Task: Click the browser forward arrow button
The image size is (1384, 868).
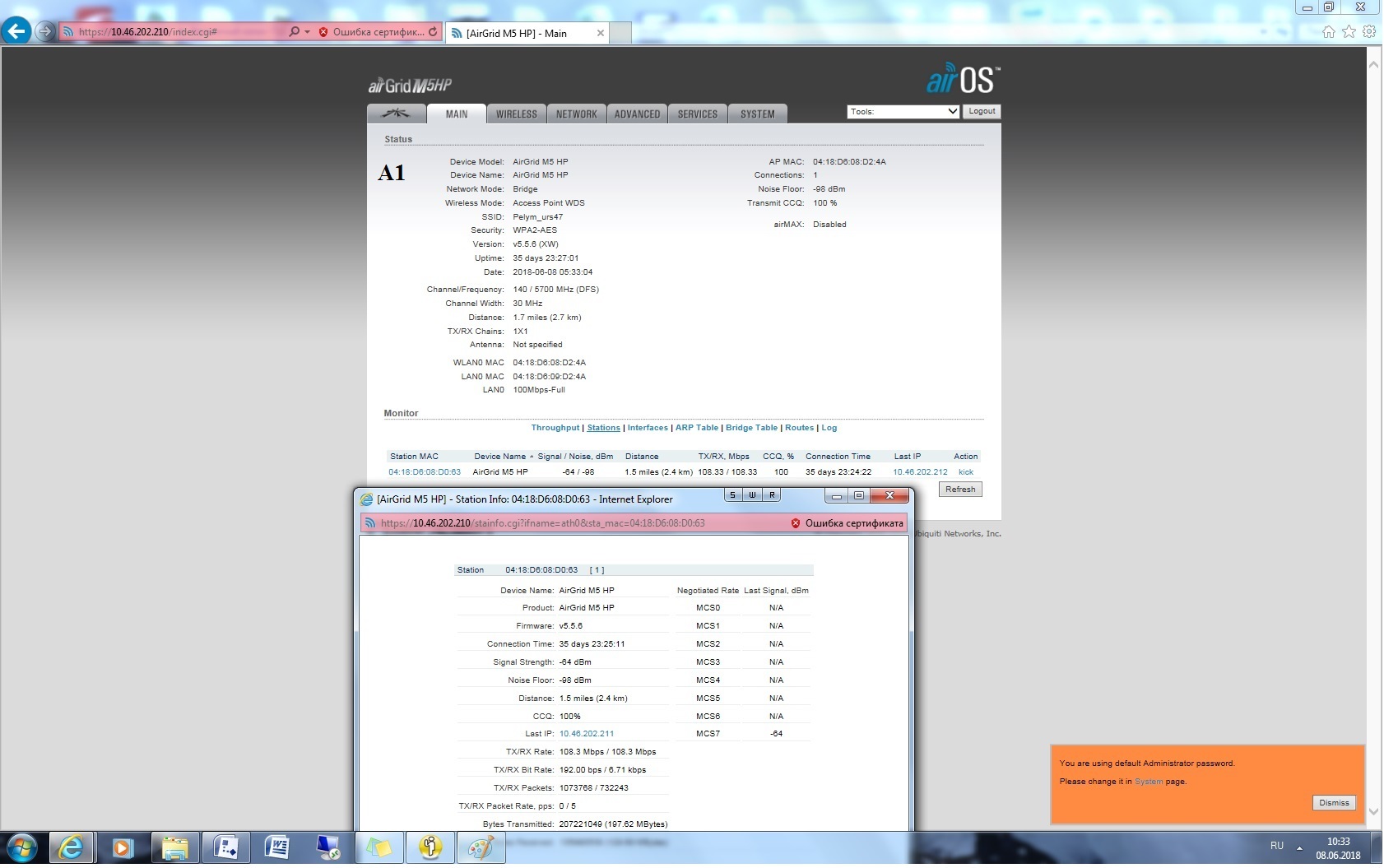Action: click(45, 32)
